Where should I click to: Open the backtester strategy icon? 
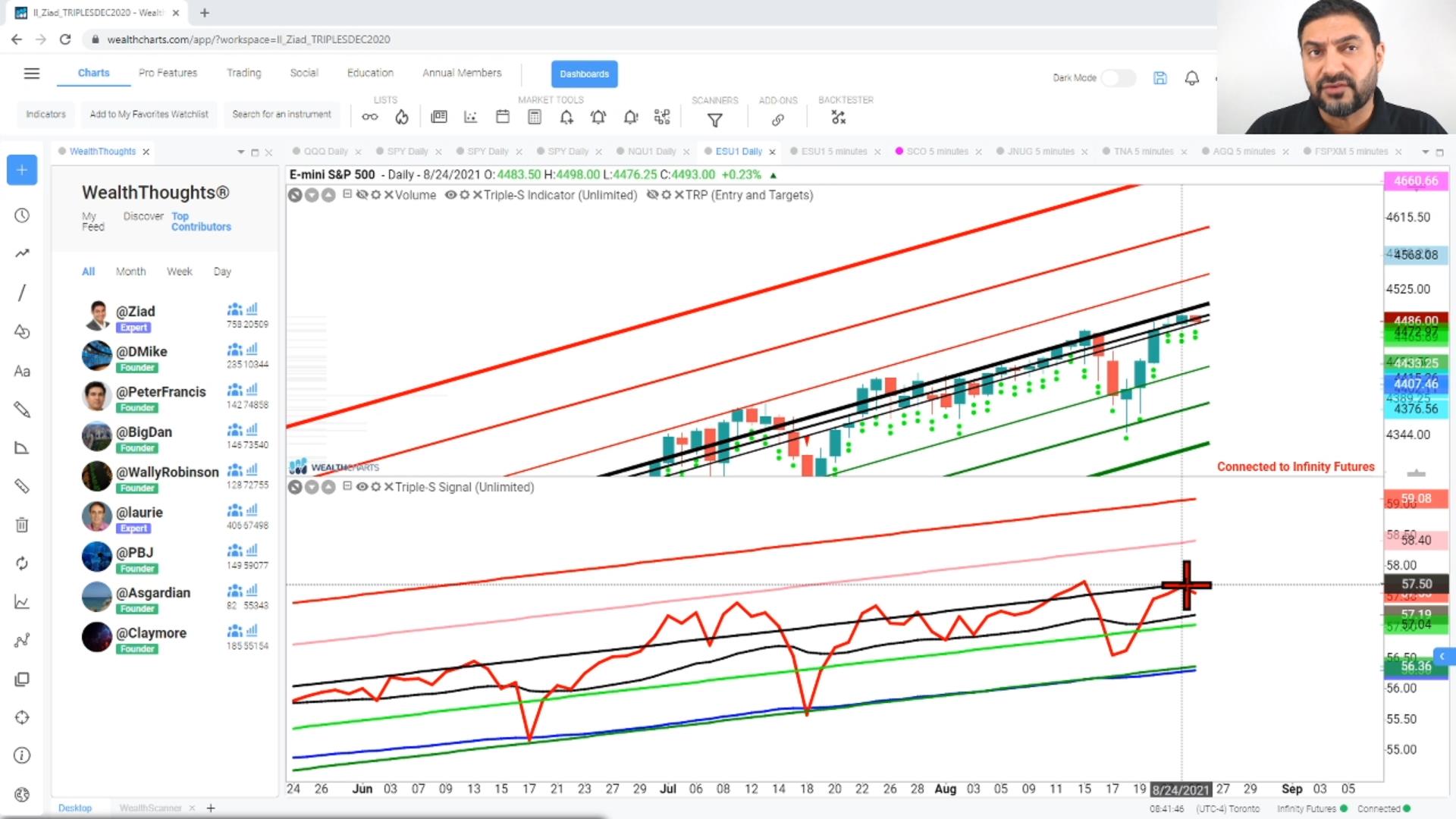(x=838, y=118)
